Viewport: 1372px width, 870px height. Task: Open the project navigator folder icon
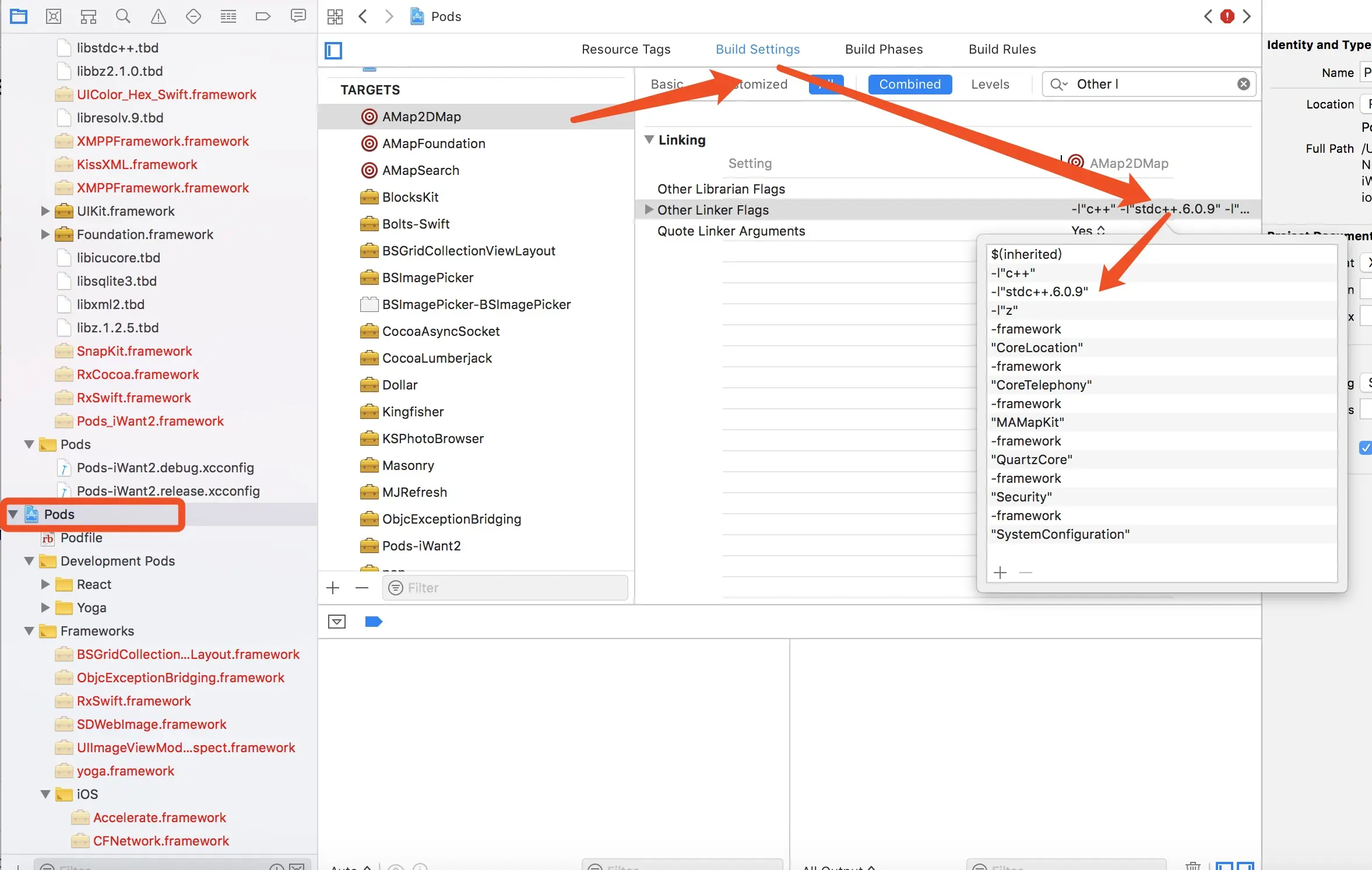[19, 16]
